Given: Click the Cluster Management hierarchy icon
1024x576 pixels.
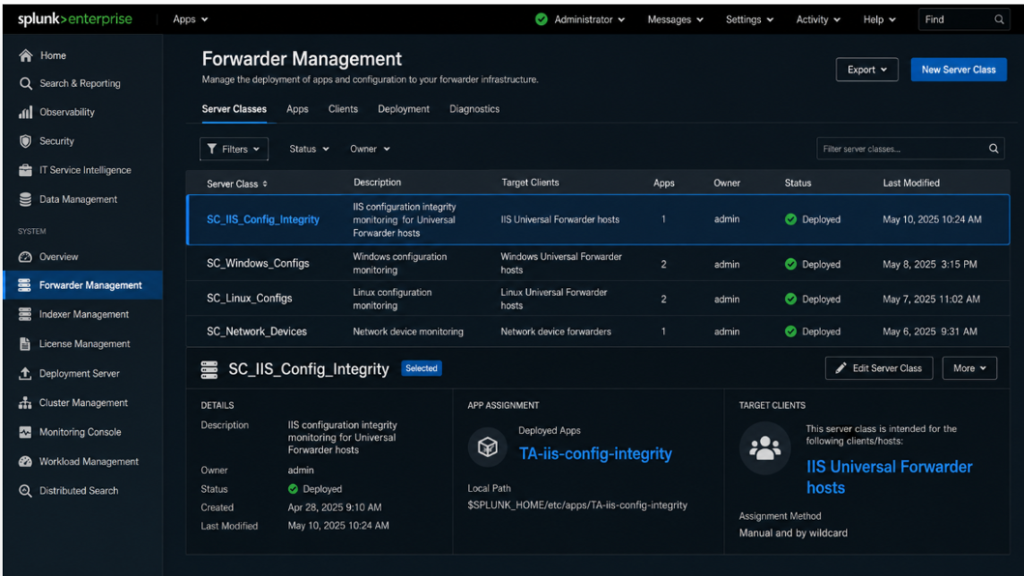Looking at the screenshot, I should pyautogui.click(x=25, y=403).
